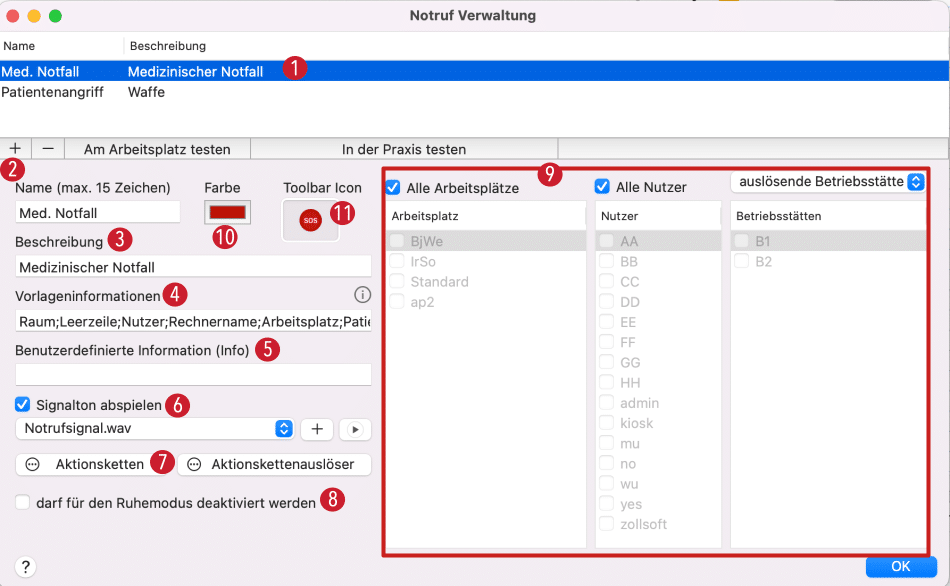The image size is (950, 586).
Task: Check the BjWe workplace checkbox
Action: [397, 241]
